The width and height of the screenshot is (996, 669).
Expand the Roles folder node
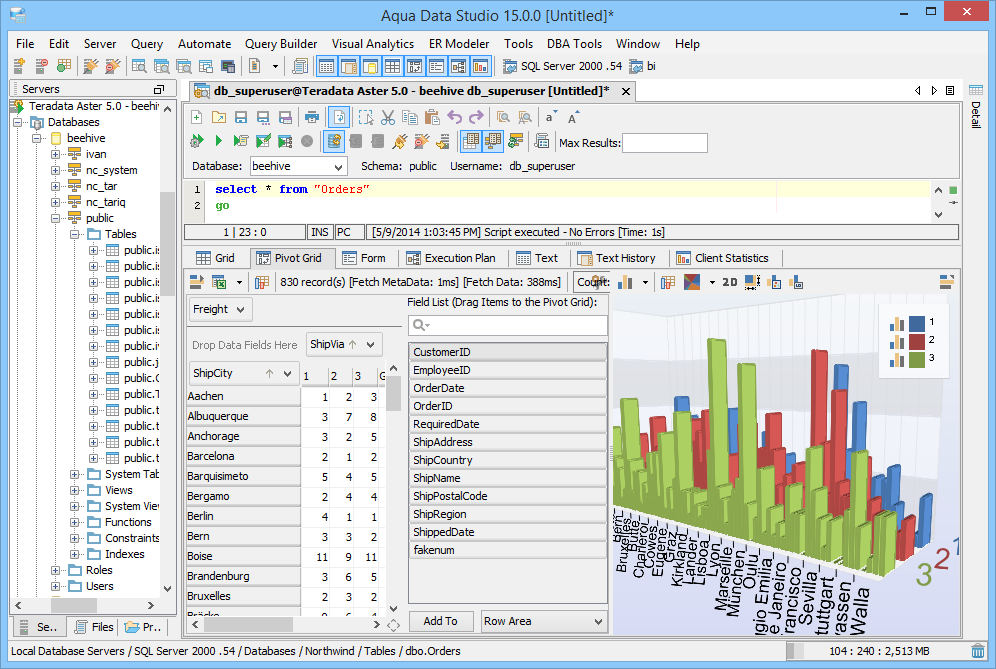pos(55,571)
